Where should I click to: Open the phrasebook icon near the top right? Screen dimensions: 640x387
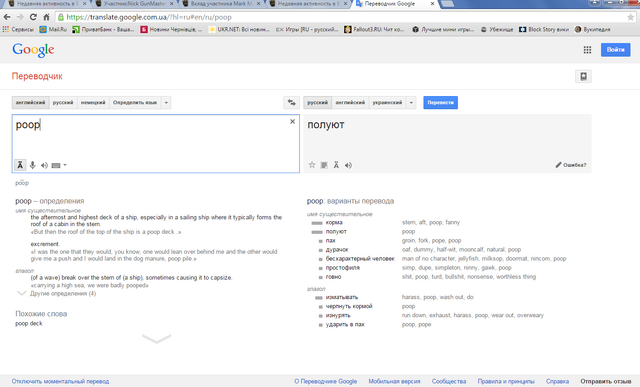click(583, 76)
